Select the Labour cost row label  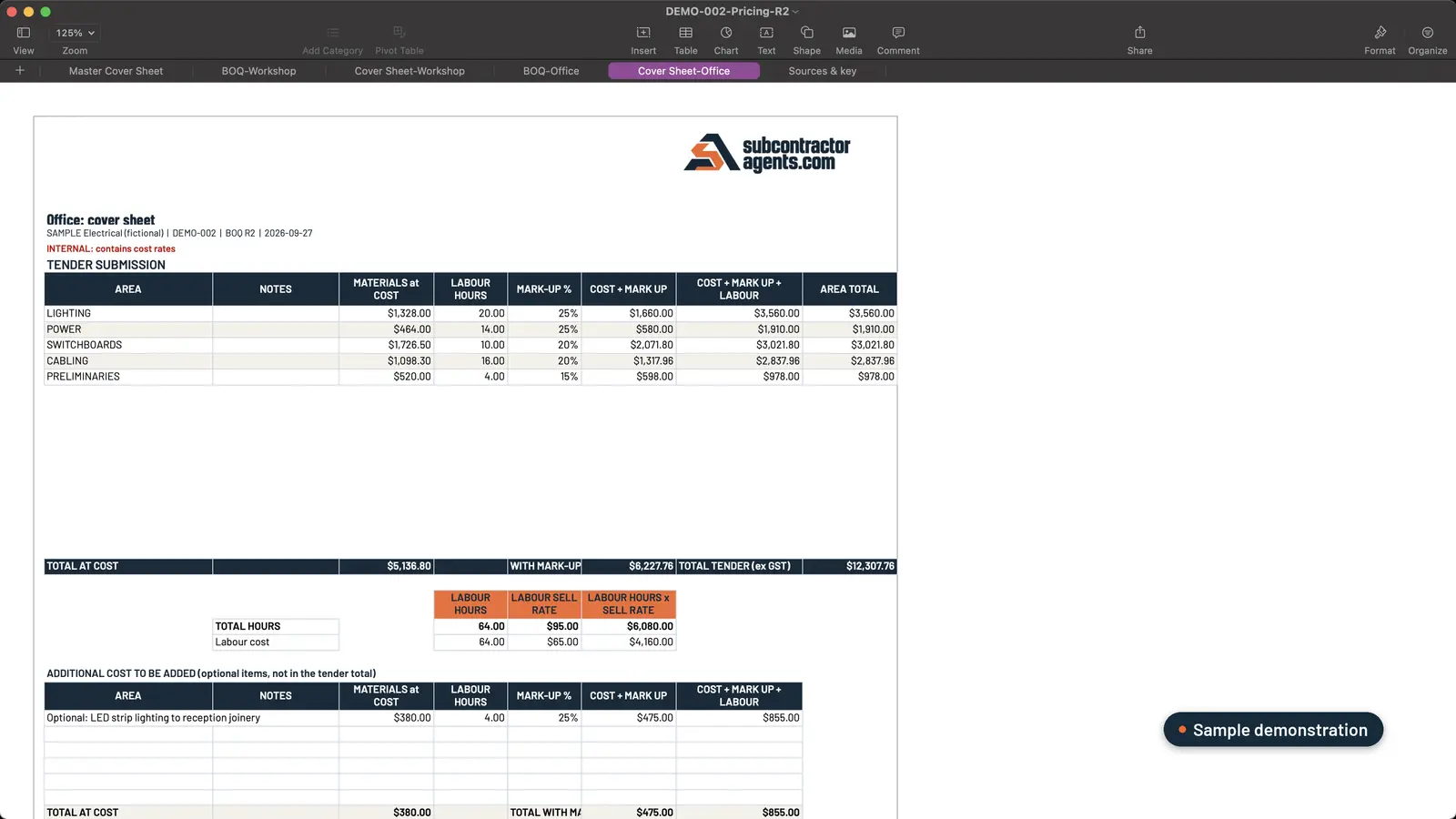(276, 642)
